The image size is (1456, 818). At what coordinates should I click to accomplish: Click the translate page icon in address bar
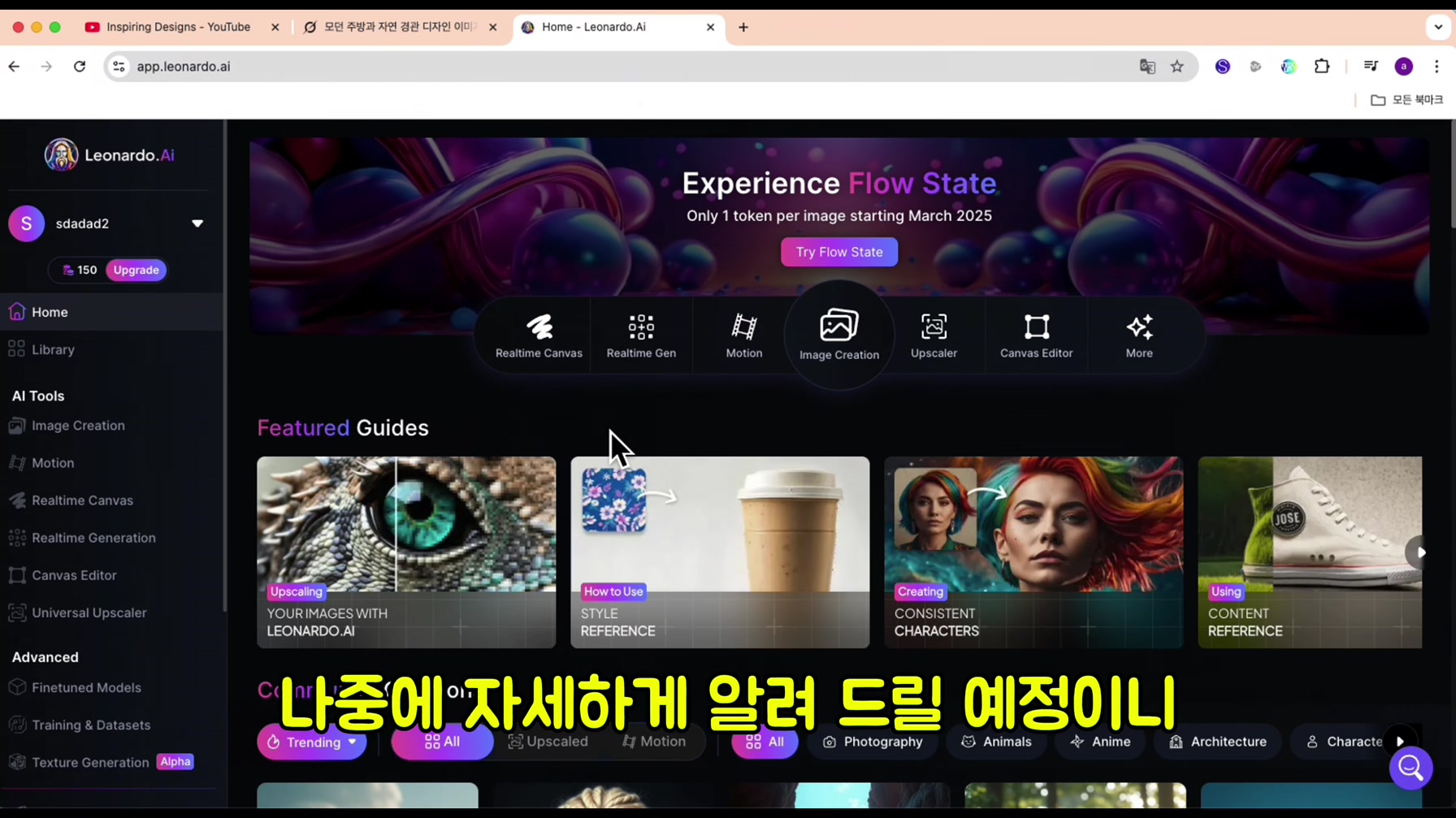1147,67
